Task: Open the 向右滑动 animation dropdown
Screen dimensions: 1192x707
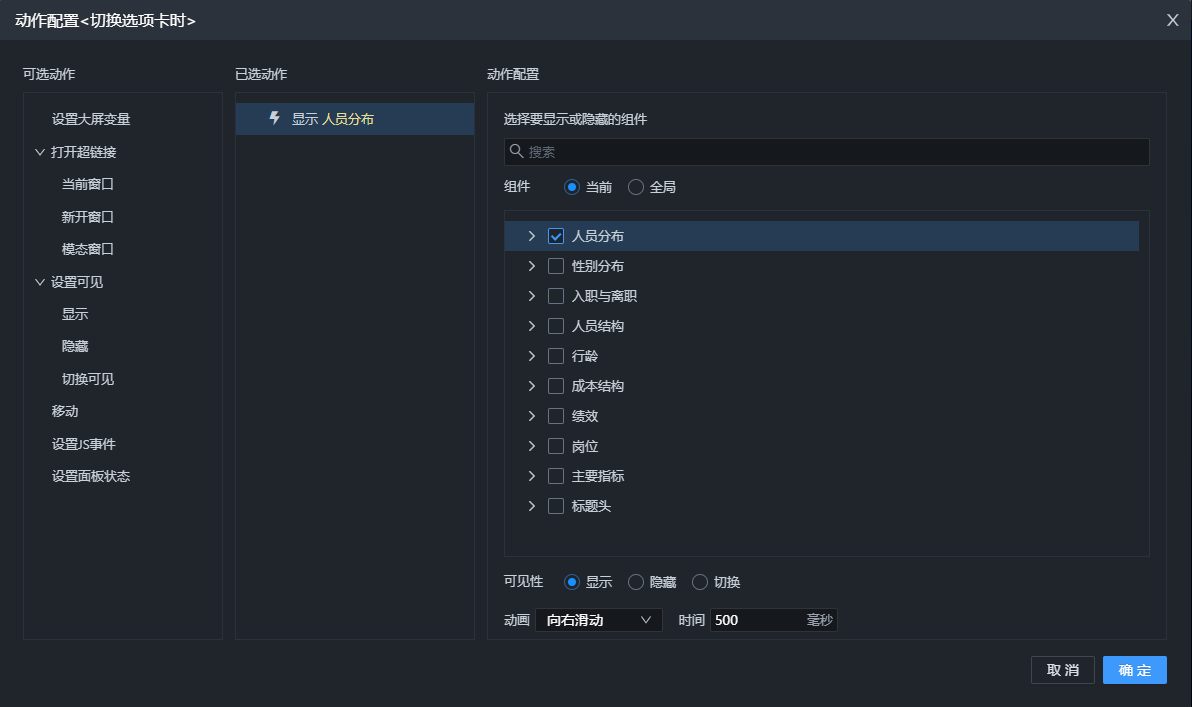Action: (x=599, y=620)
